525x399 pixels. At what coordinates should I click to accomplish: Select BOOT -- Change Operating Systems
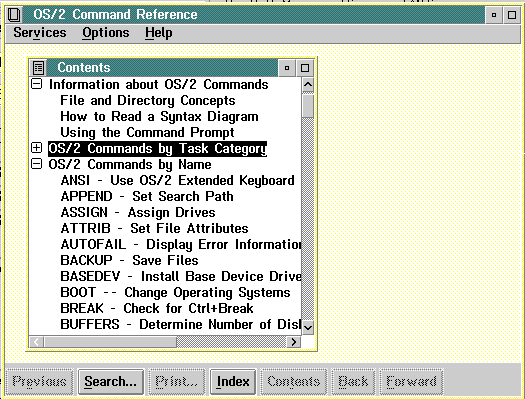click(x=175, y=293)
